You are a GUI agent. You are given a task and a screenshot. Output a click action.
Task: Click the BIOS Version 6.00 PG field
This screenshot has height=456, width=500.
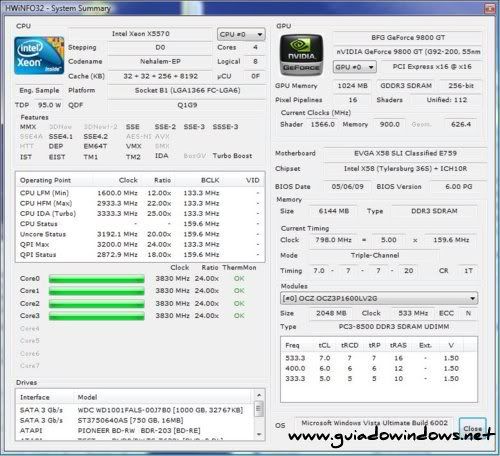point(459,187)
